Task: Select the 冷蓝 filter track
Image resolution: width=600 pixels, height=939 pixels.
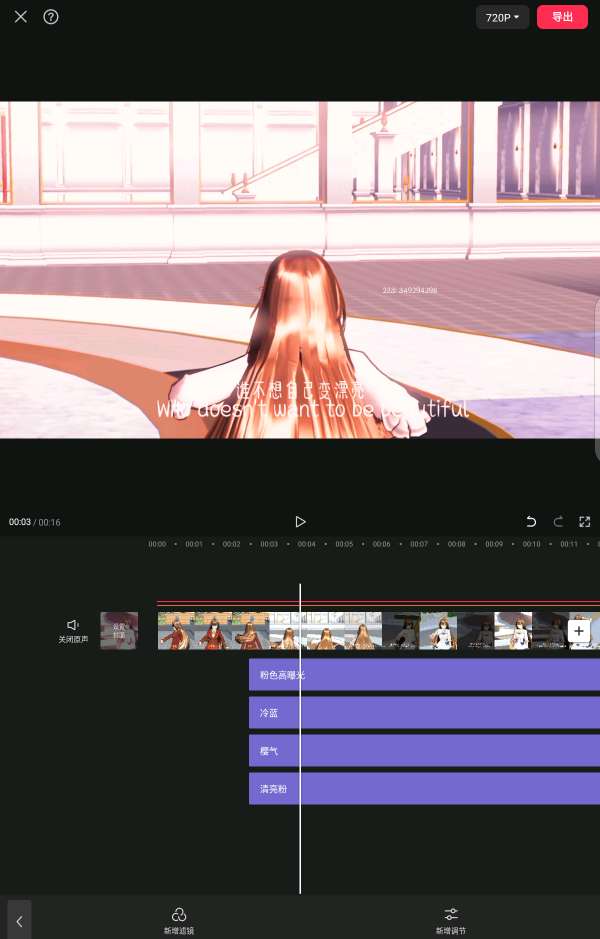Action: [424, 713]
